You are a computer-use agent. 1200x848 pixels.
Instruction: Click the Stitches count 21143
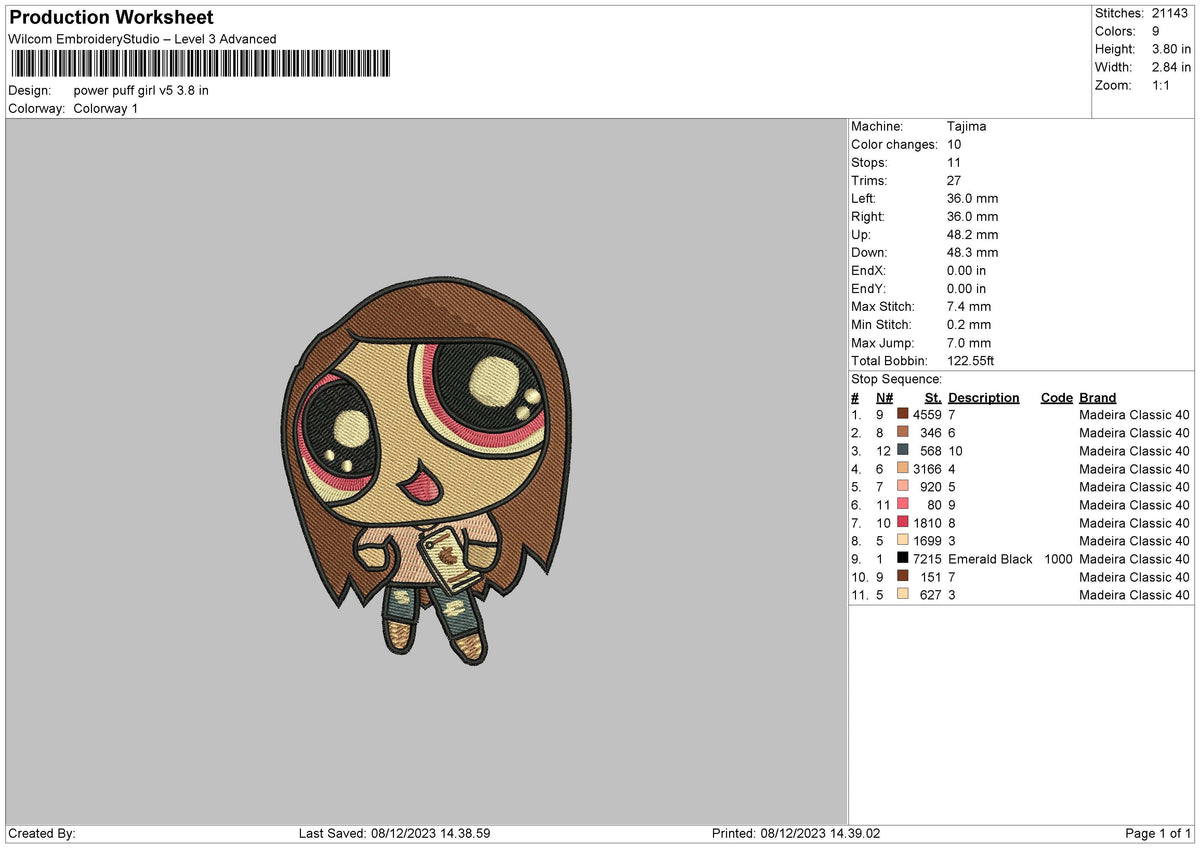[1172, 13]
